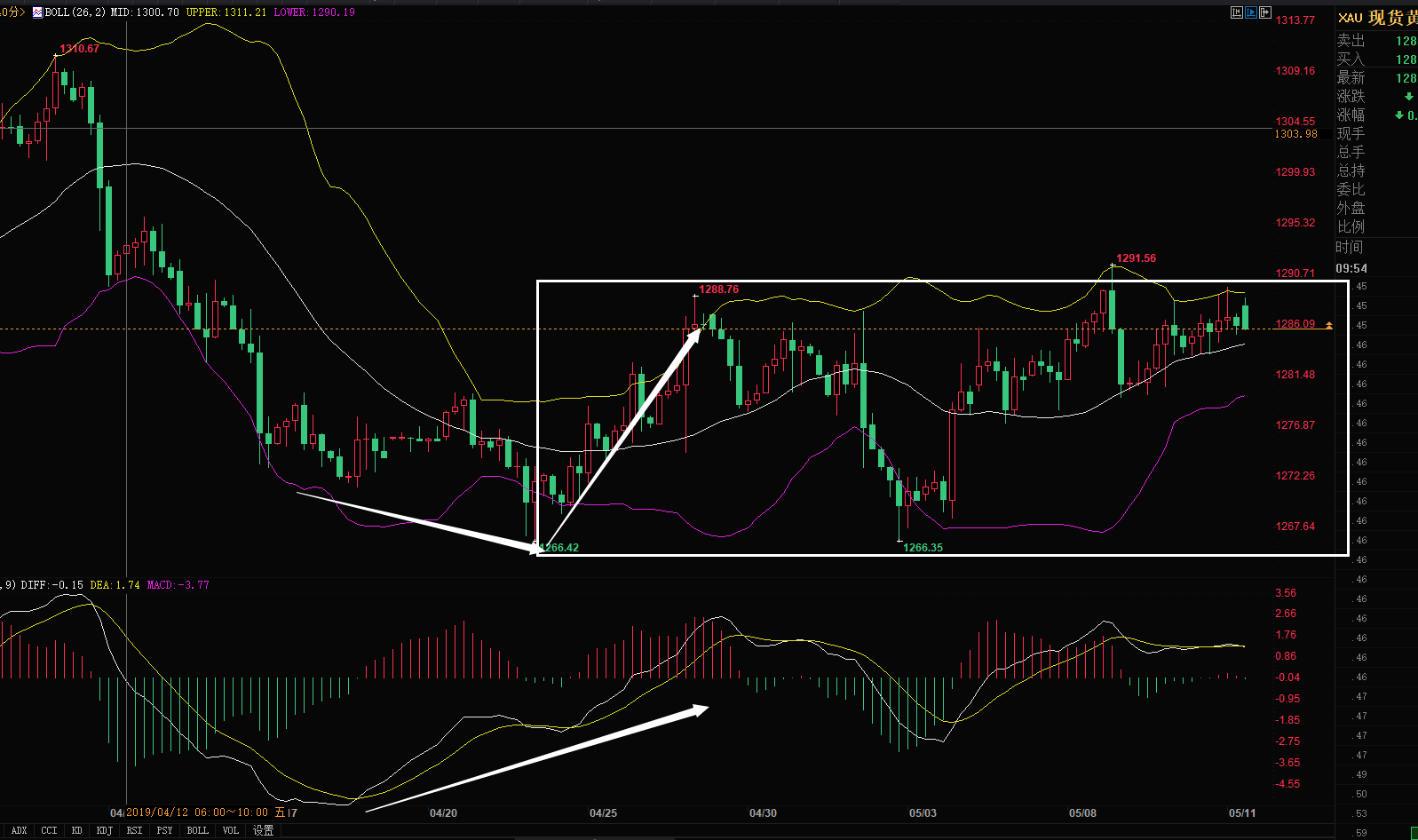Click the 1291.56 high price label
Image resolution: width=1418 pixels, height=840 pixels.
(1136, 258)
